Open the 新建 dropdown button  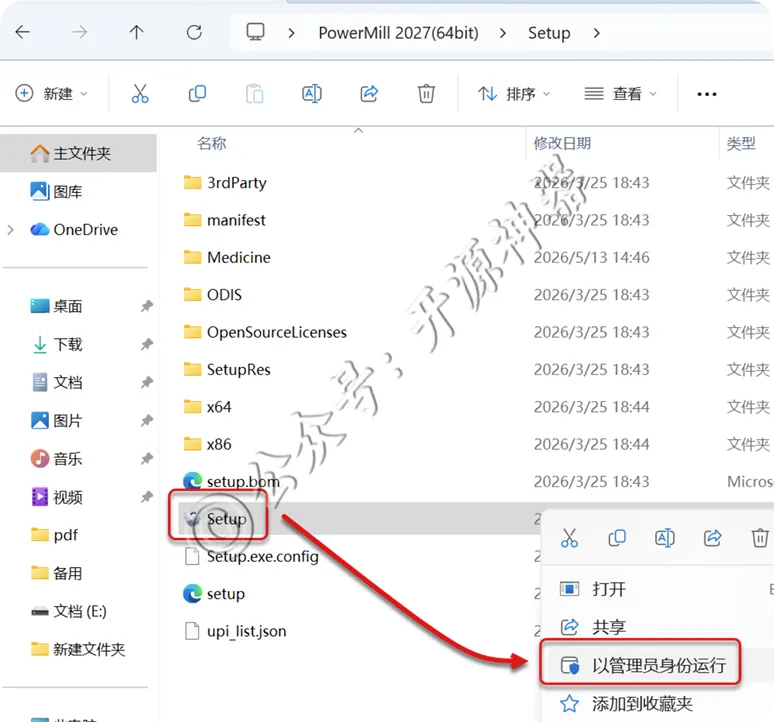(x=51, y=93)
